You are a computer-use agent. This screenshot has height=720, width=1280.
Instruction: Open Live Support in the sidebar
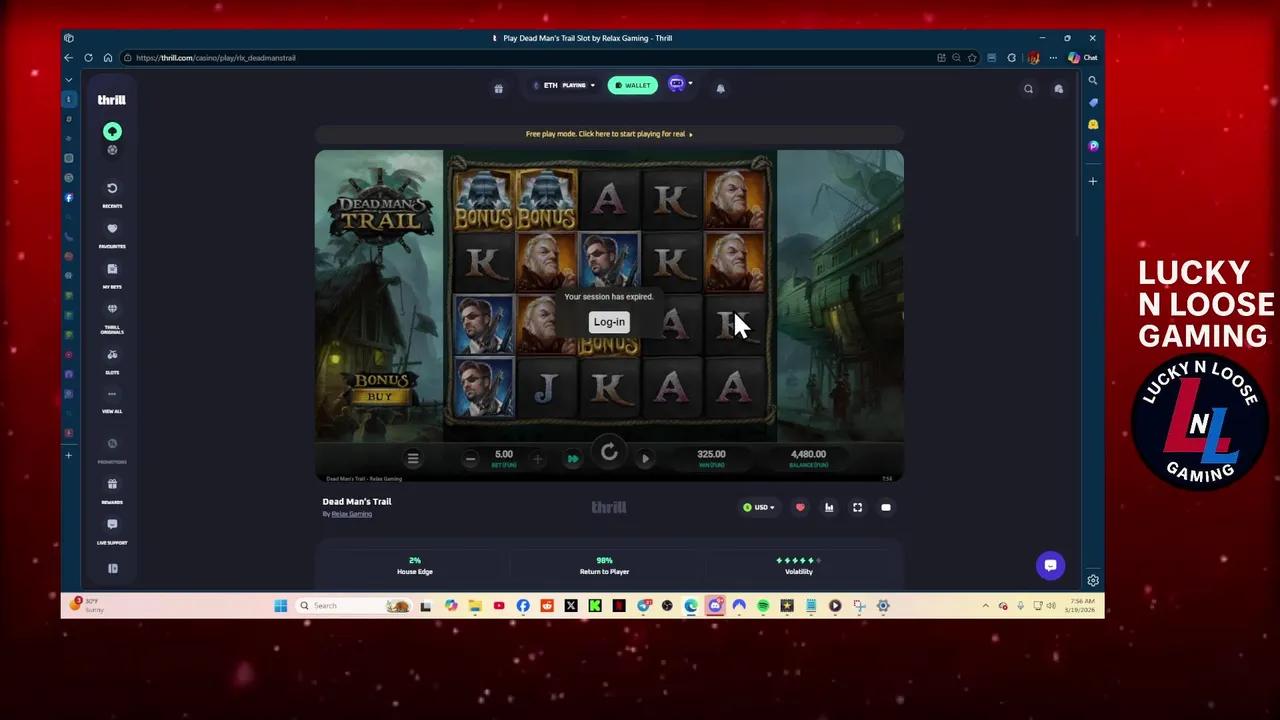[112, 529]
